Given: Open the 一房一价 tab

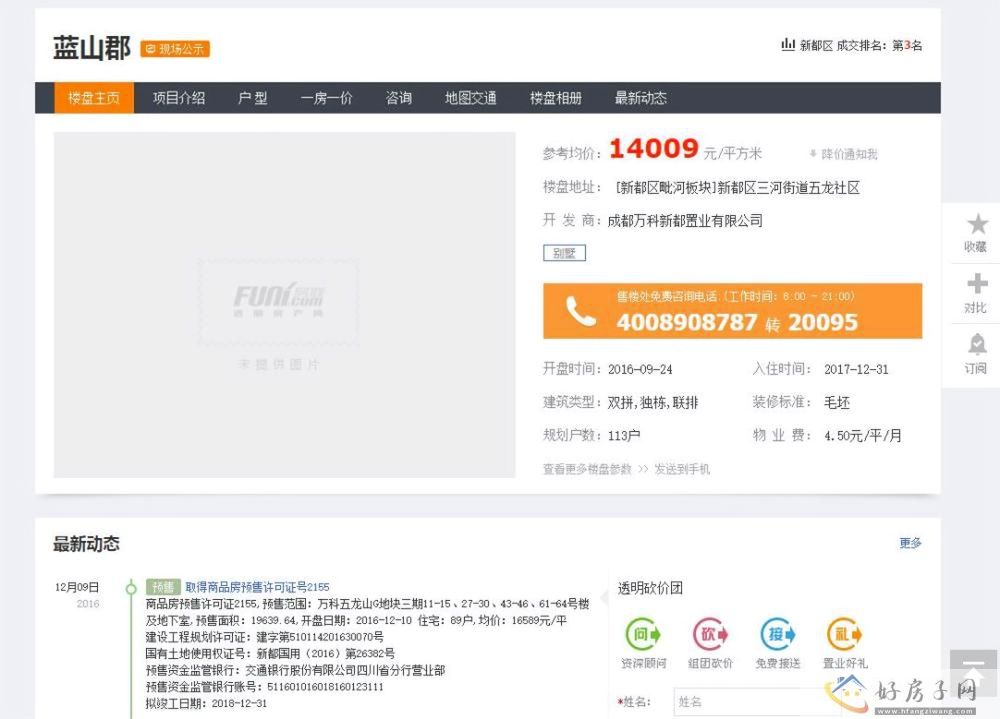Looking at the screenshot, I should coord(327,98).
